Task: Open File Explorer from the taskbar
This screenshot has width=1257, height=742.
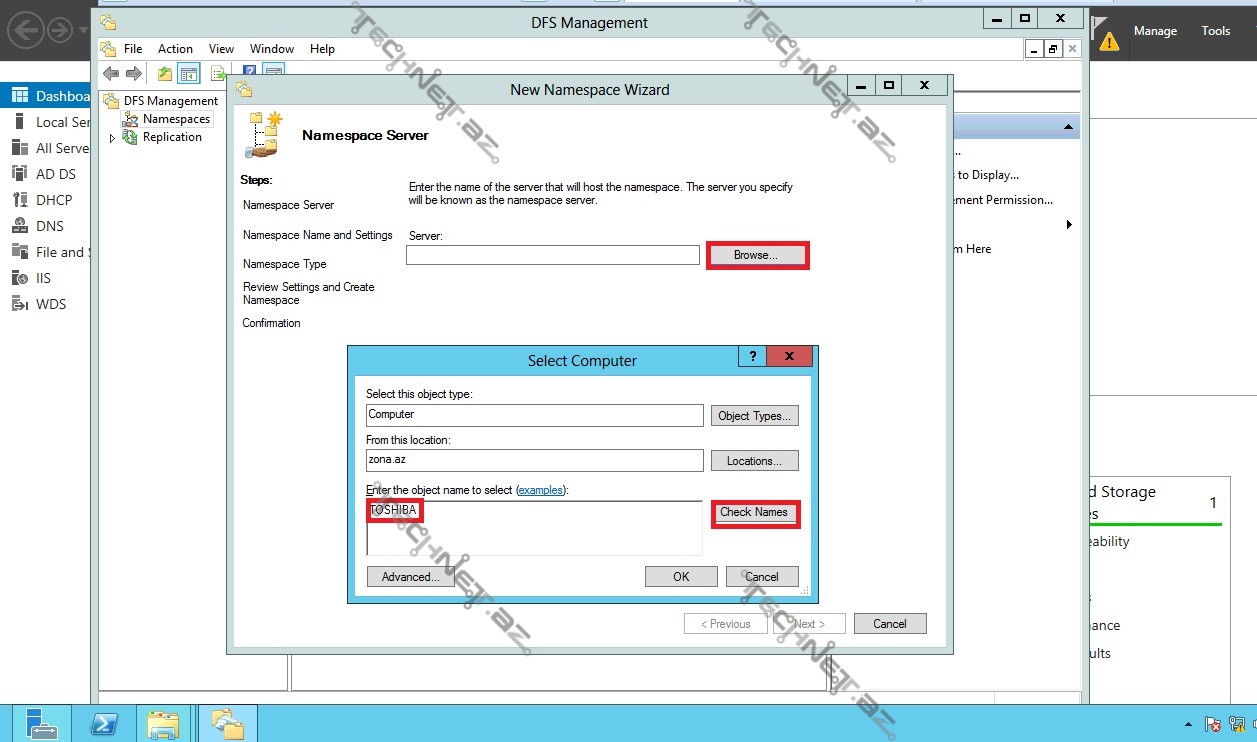Action: [163, 723]
